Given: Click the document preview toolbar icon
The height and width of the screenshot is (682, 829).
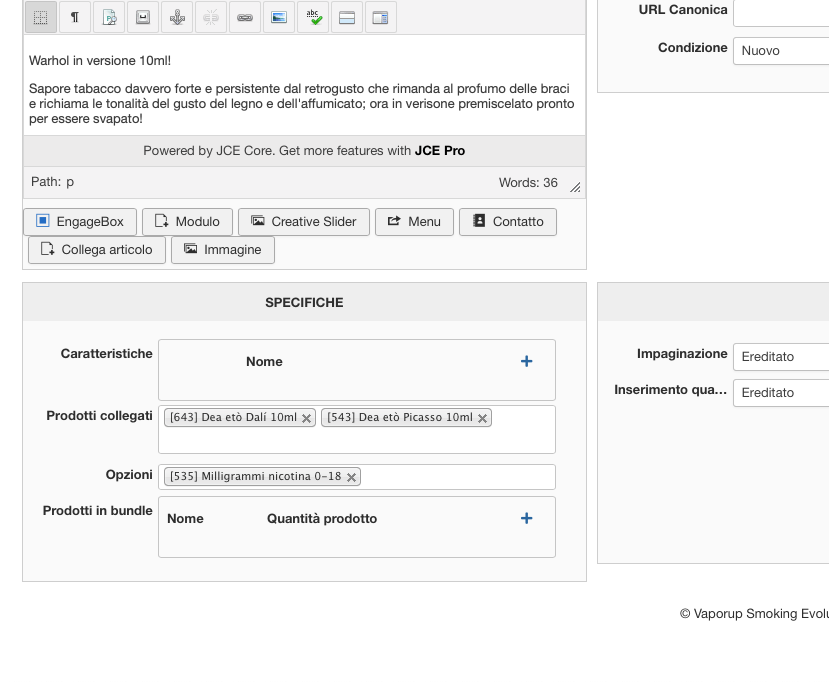Looking at the screenshot, I should pyautogui.click(x=108, y=17).
